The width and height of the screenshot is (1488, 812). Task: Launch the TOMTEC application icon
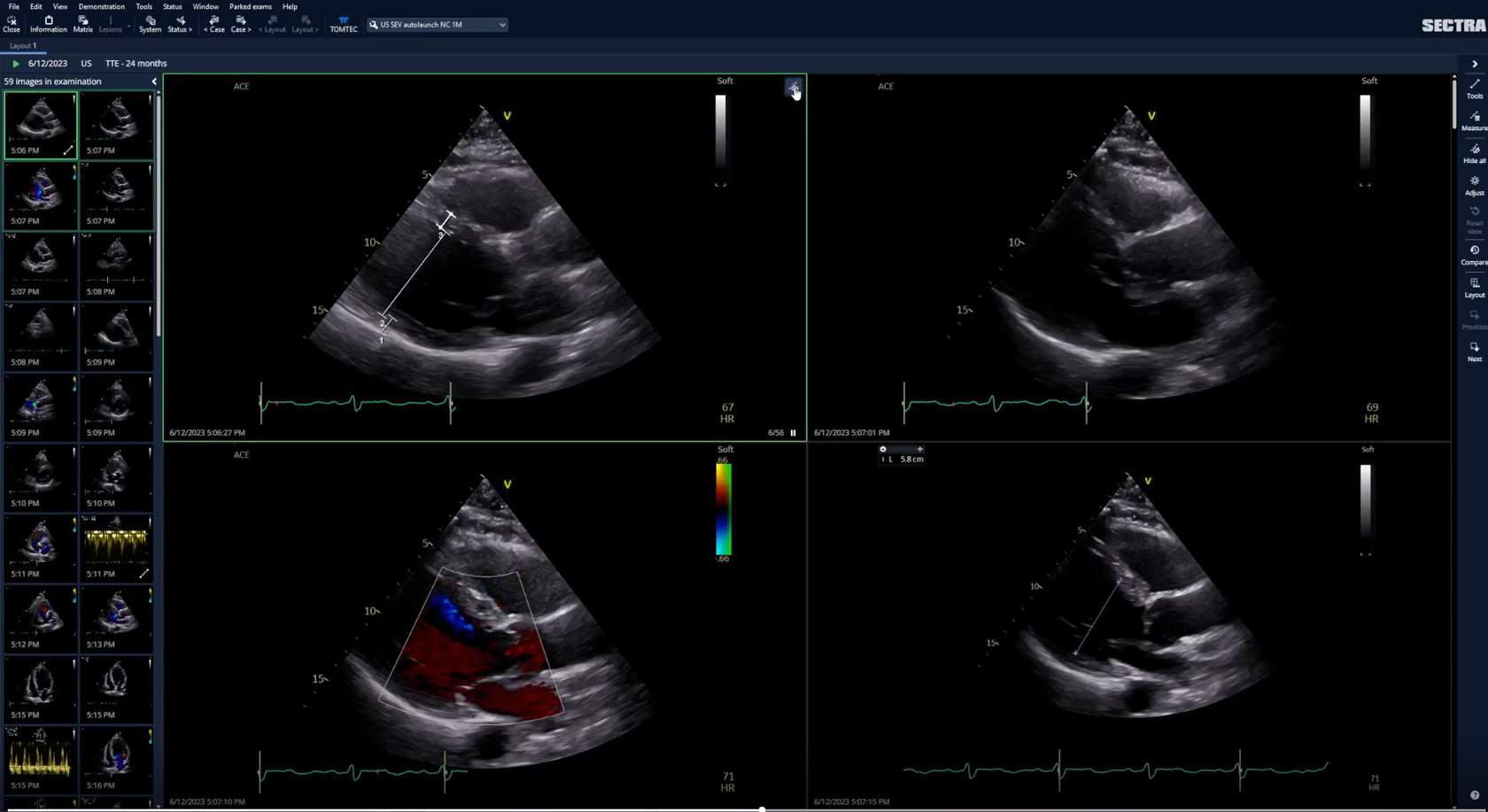[343, 24]
